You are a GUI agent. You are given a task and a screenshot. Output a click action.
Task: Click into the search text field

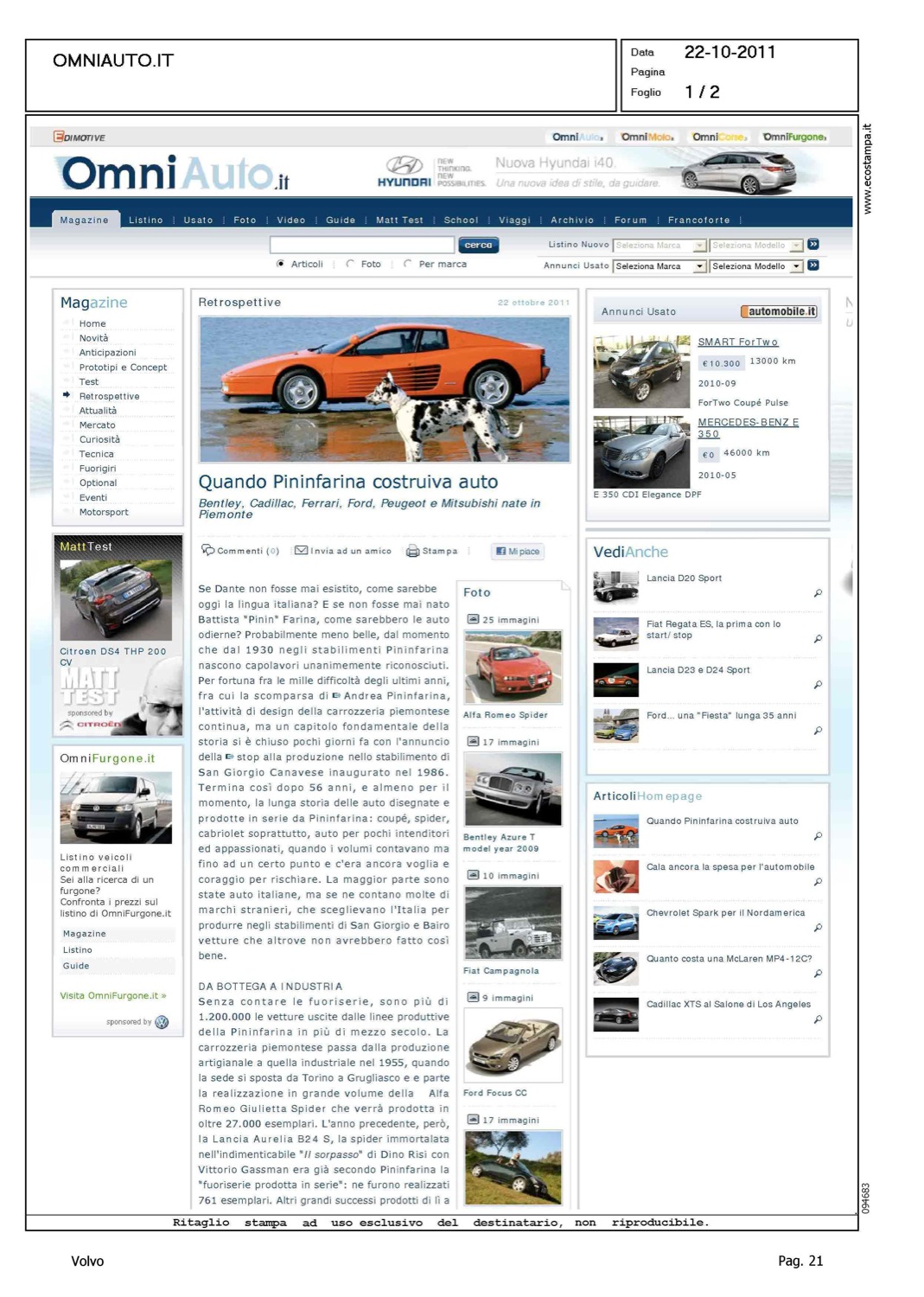[x=361, y=245]
